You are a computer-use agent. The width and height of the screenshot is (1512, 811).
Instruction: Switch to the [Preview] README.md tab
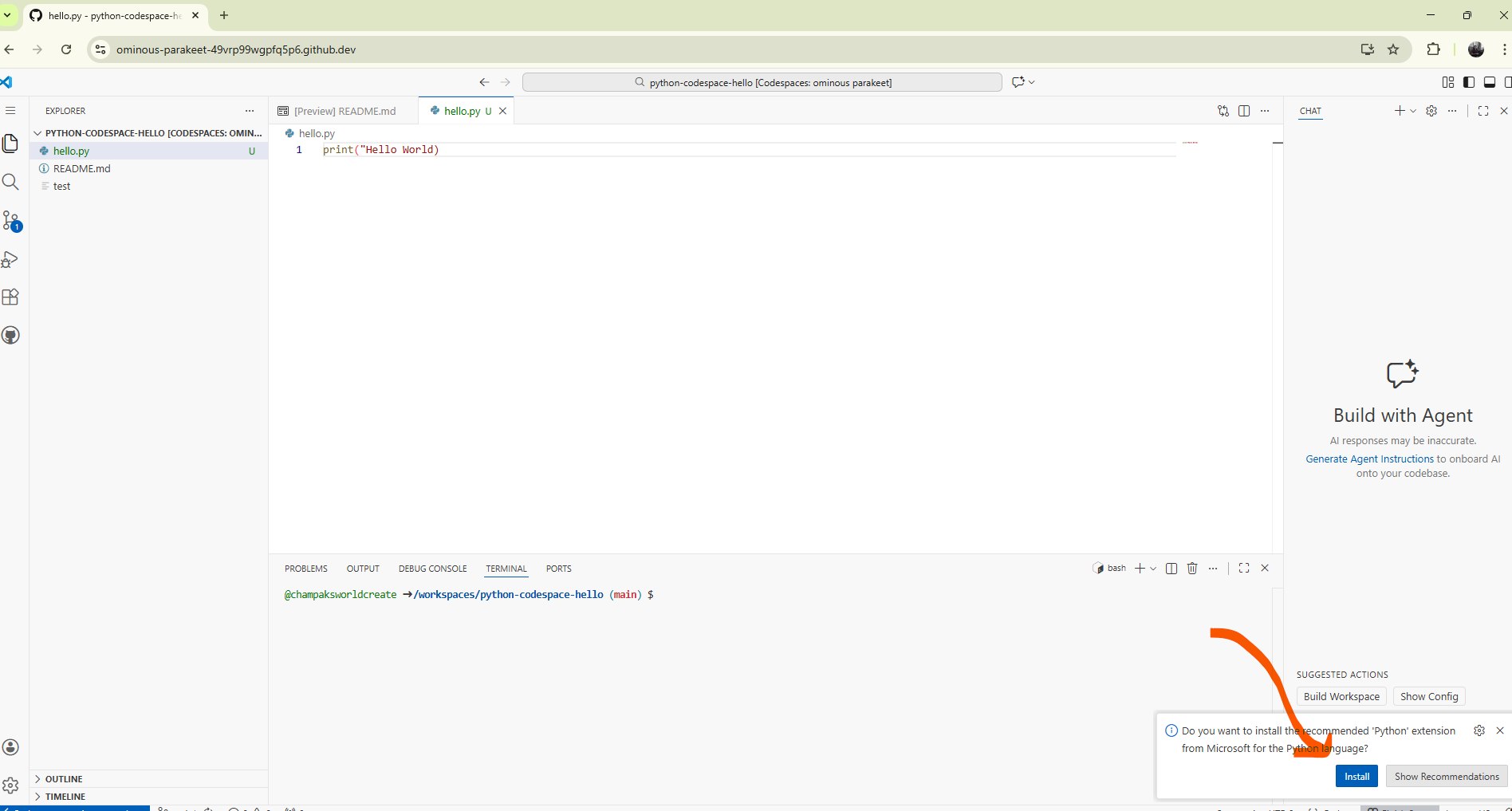[344, 111]
